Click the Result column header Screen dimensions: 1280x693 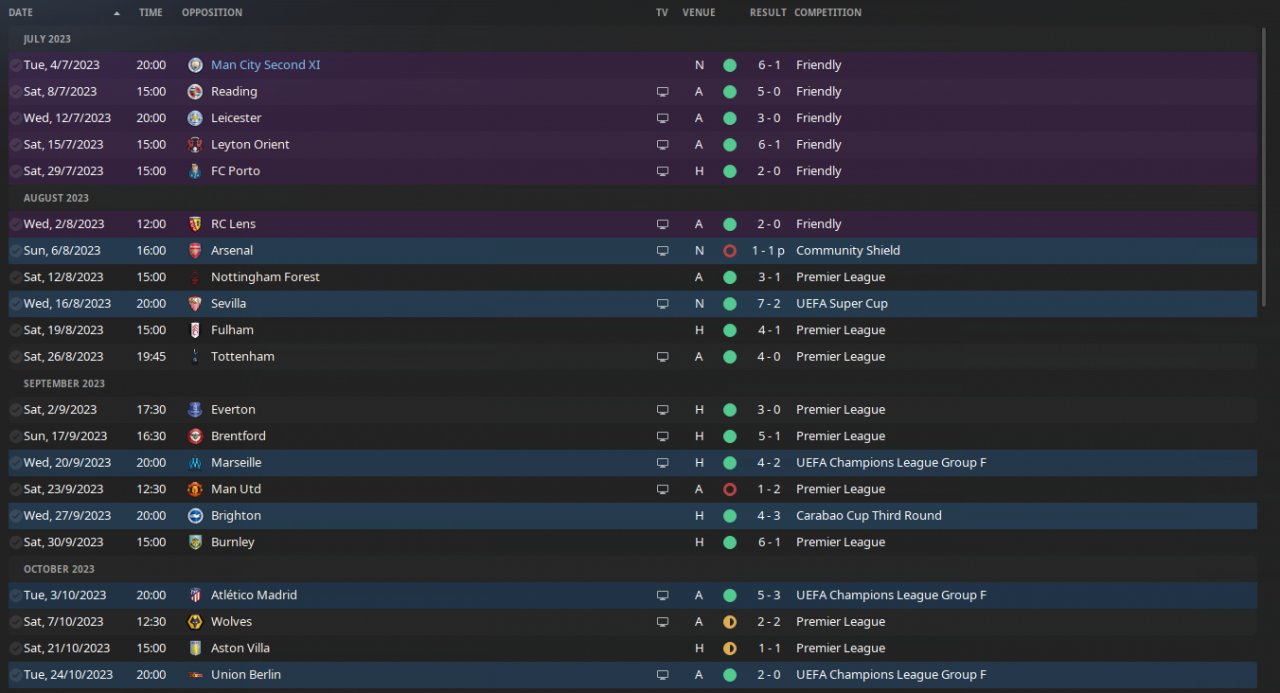click(x=767, y=13)
